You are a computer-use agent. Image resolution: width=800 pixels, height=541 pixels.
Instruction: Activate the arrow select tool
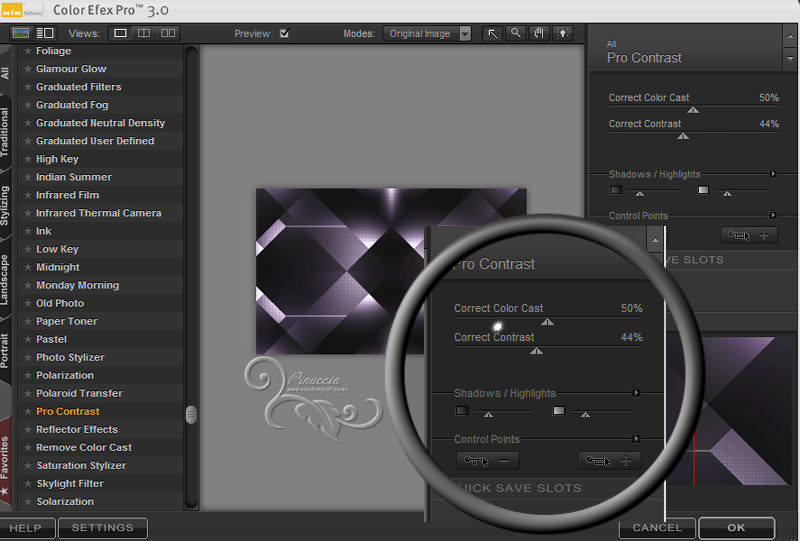click(x=493, y=34)
